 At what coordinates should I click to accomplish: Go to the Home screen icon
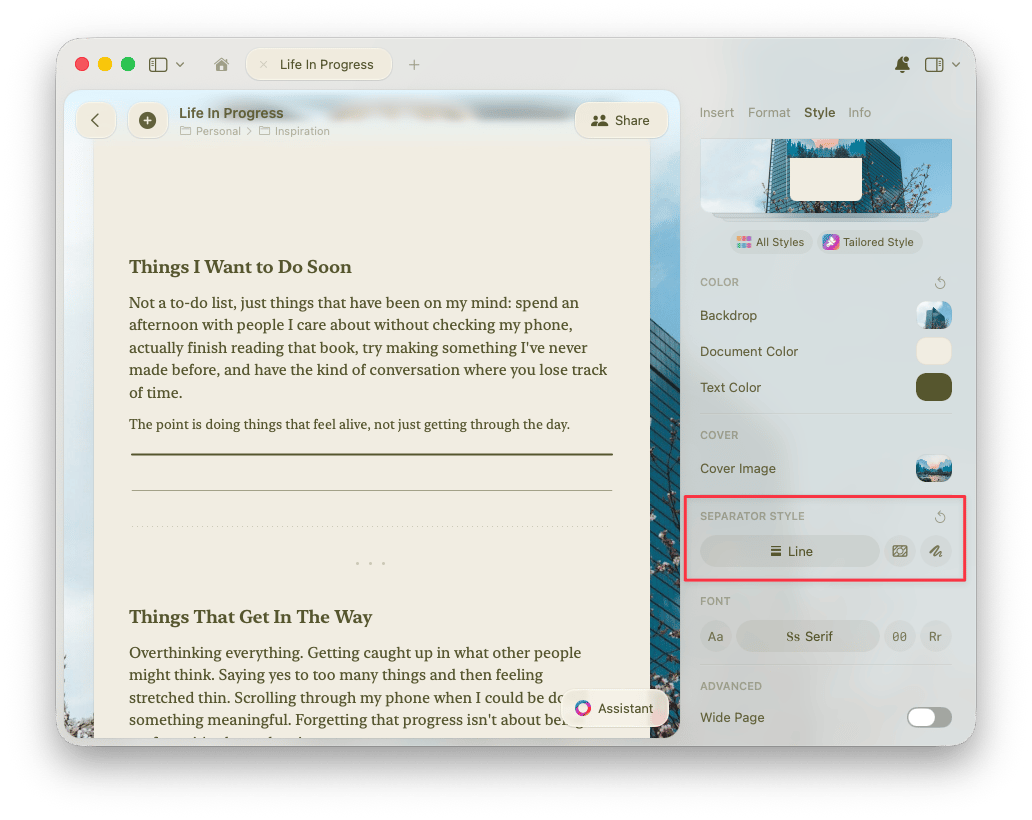pos(222,64)
